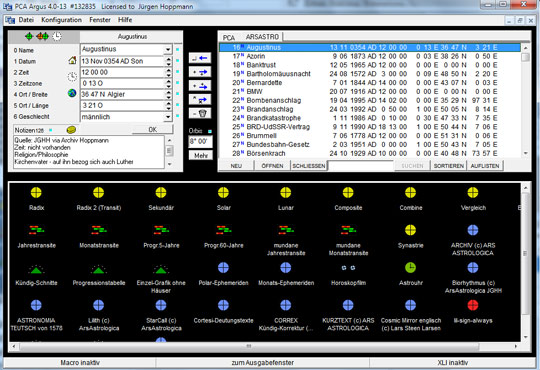Open the Konfiguration menu
Image resolution: width=540 pixels, height=370 pixels.
(61, 20)
